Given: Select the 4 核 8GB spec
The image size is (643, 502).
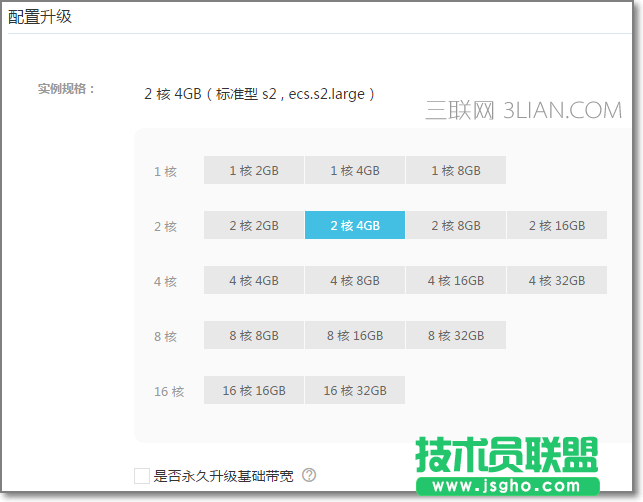Looking at the screenshot, I should (355, 280).
